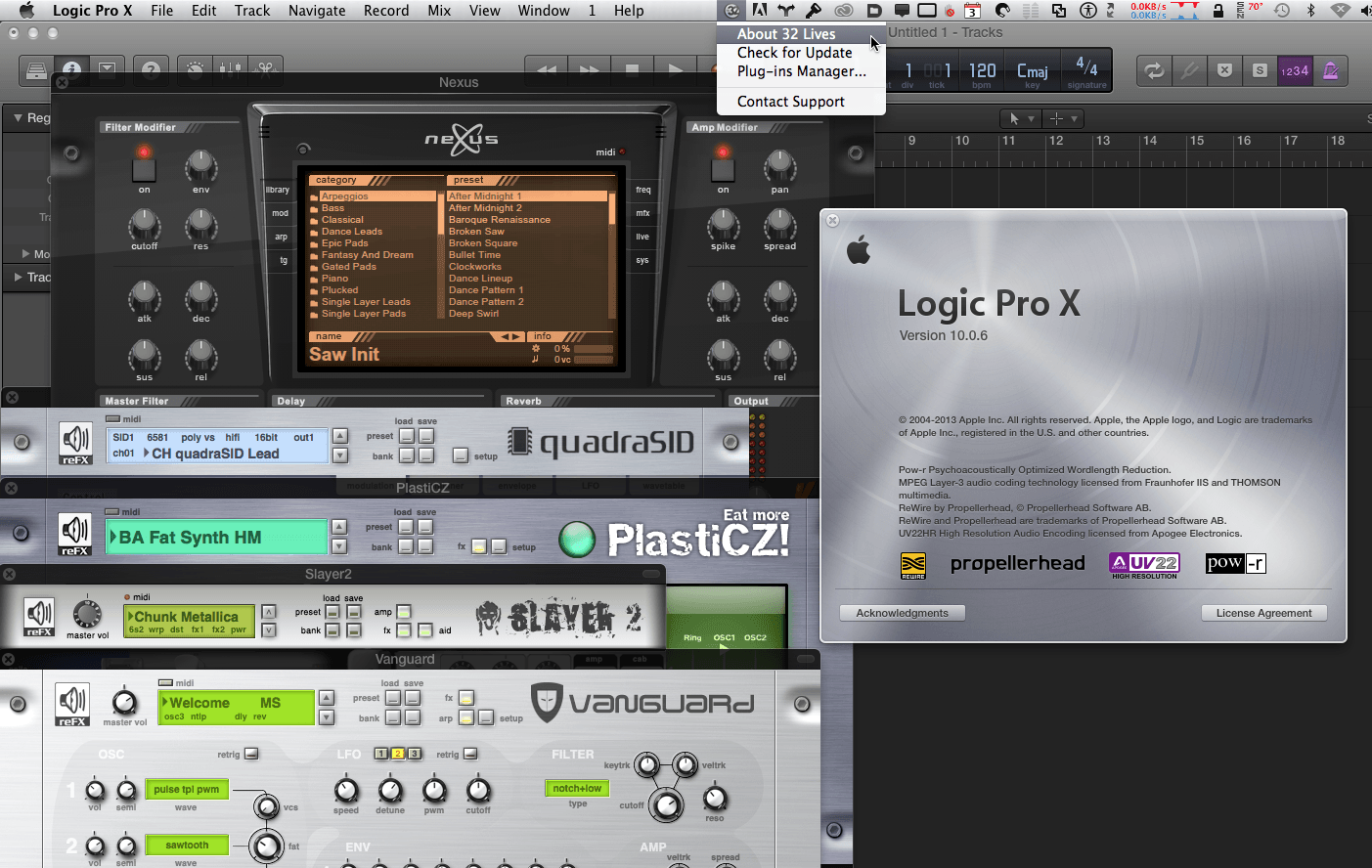Click the Slayer2 master vol knob
Screen dimensions: 1372x868
[87, 613]
